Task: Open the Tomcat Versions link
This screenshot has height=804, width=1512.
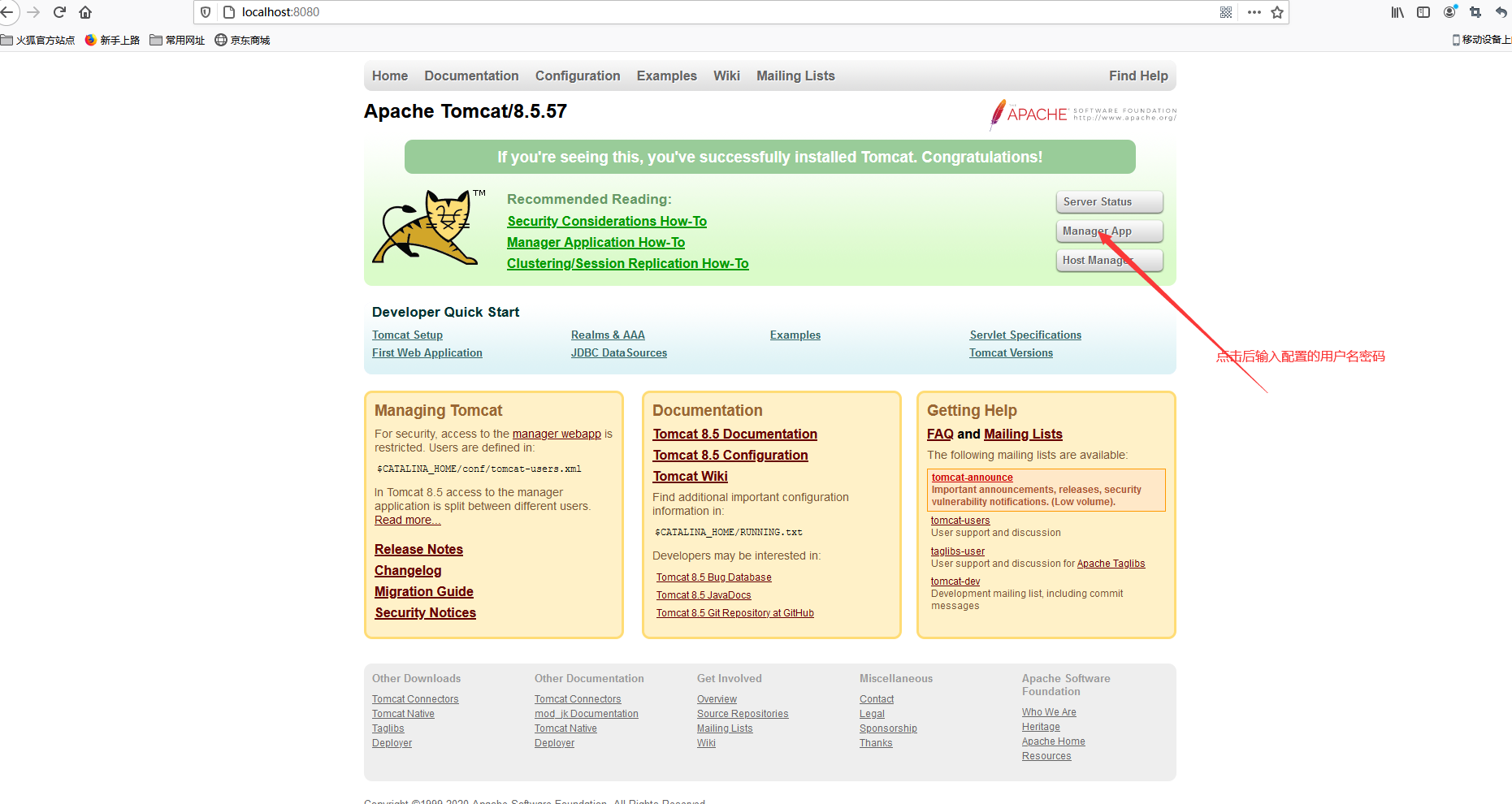Action: (x=1011, y=352)
